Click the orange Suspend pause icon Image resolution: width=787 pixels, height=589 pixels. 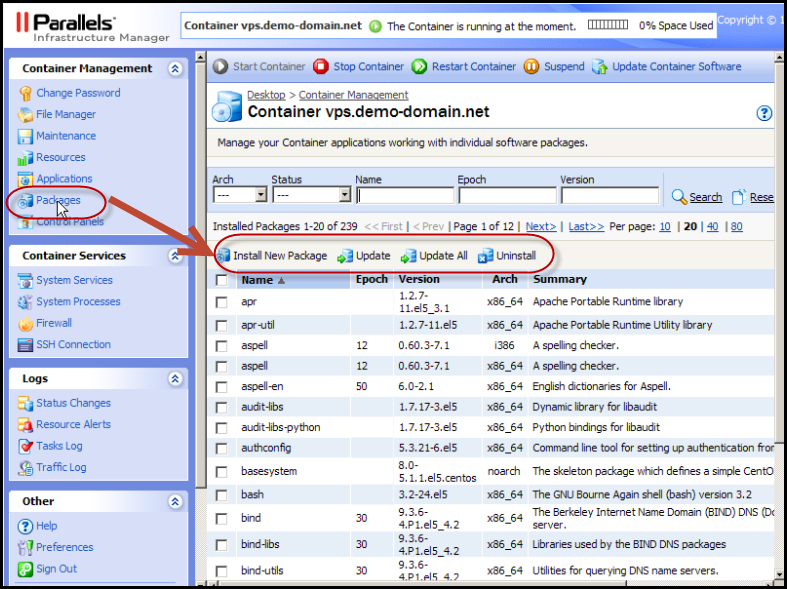[531, 67]
